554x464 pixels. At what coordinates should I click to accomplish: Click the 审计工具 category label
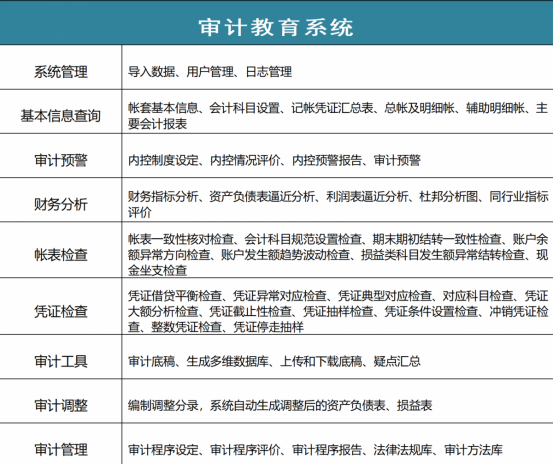click(61, 361)
